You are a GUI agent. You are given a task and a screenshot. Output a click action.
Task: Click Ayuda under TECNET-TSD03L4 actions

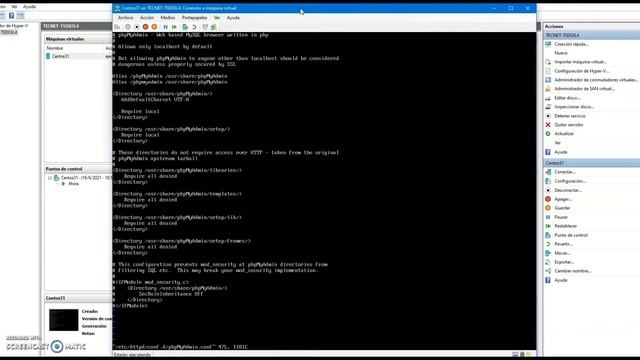point(560,152)
